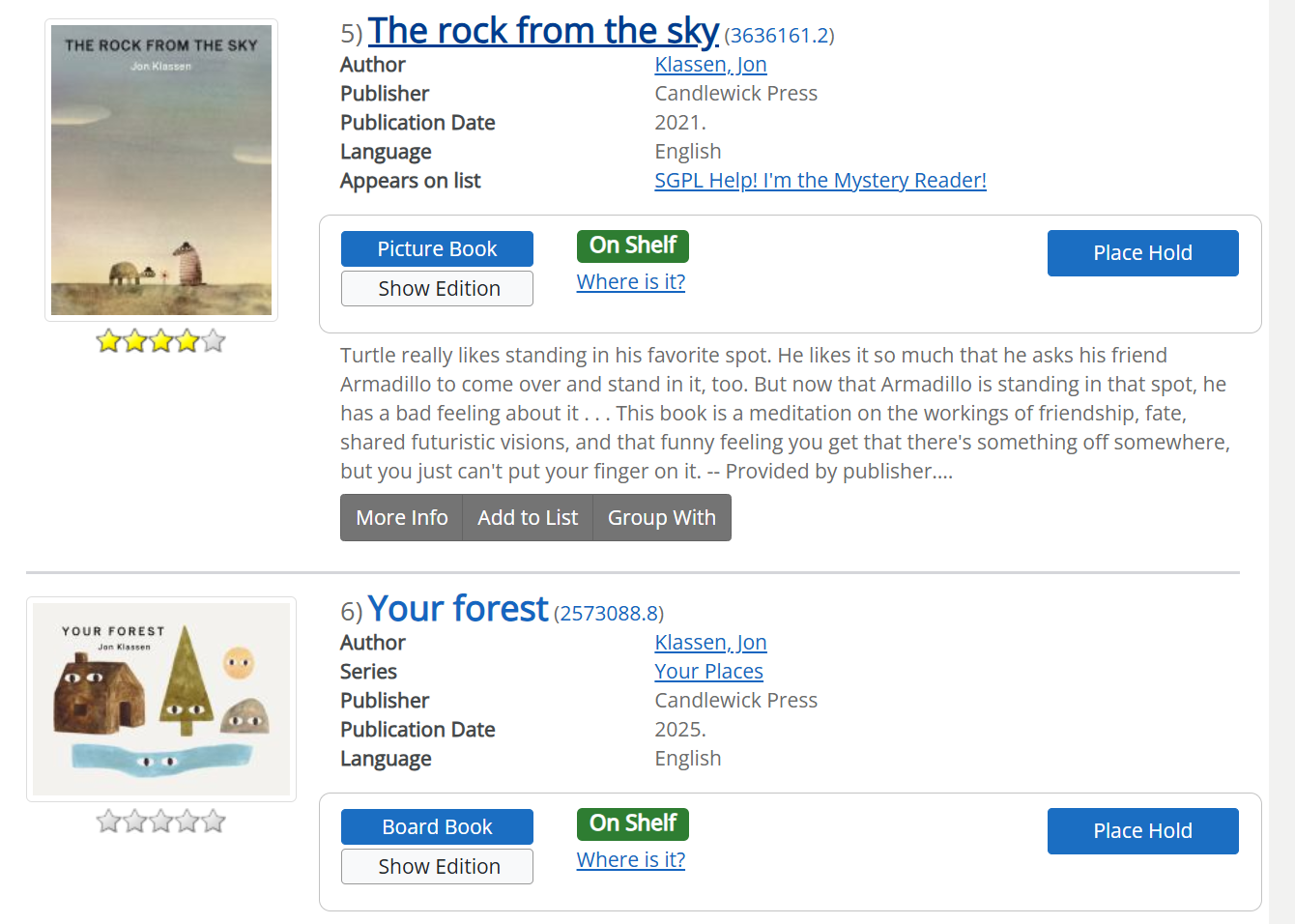Open the author page for Klassen, Jon

pos(710,64)
